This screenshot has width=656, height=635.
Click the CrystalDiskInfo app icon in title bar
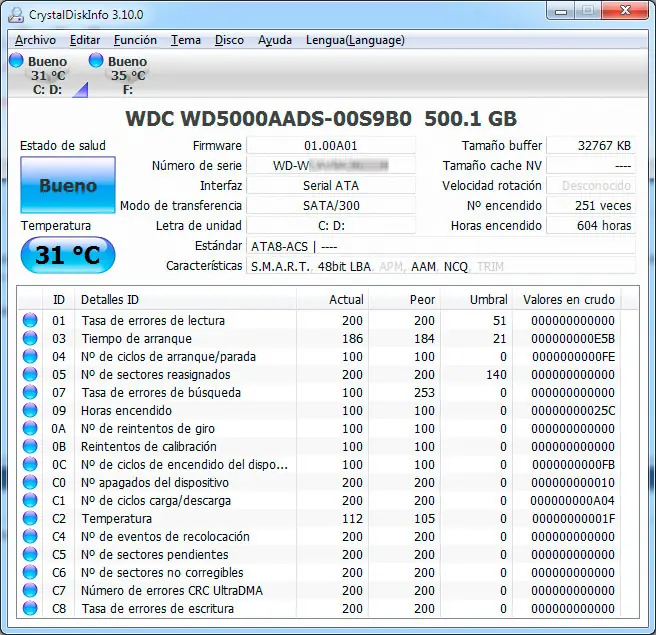click(x=16, y=15)
